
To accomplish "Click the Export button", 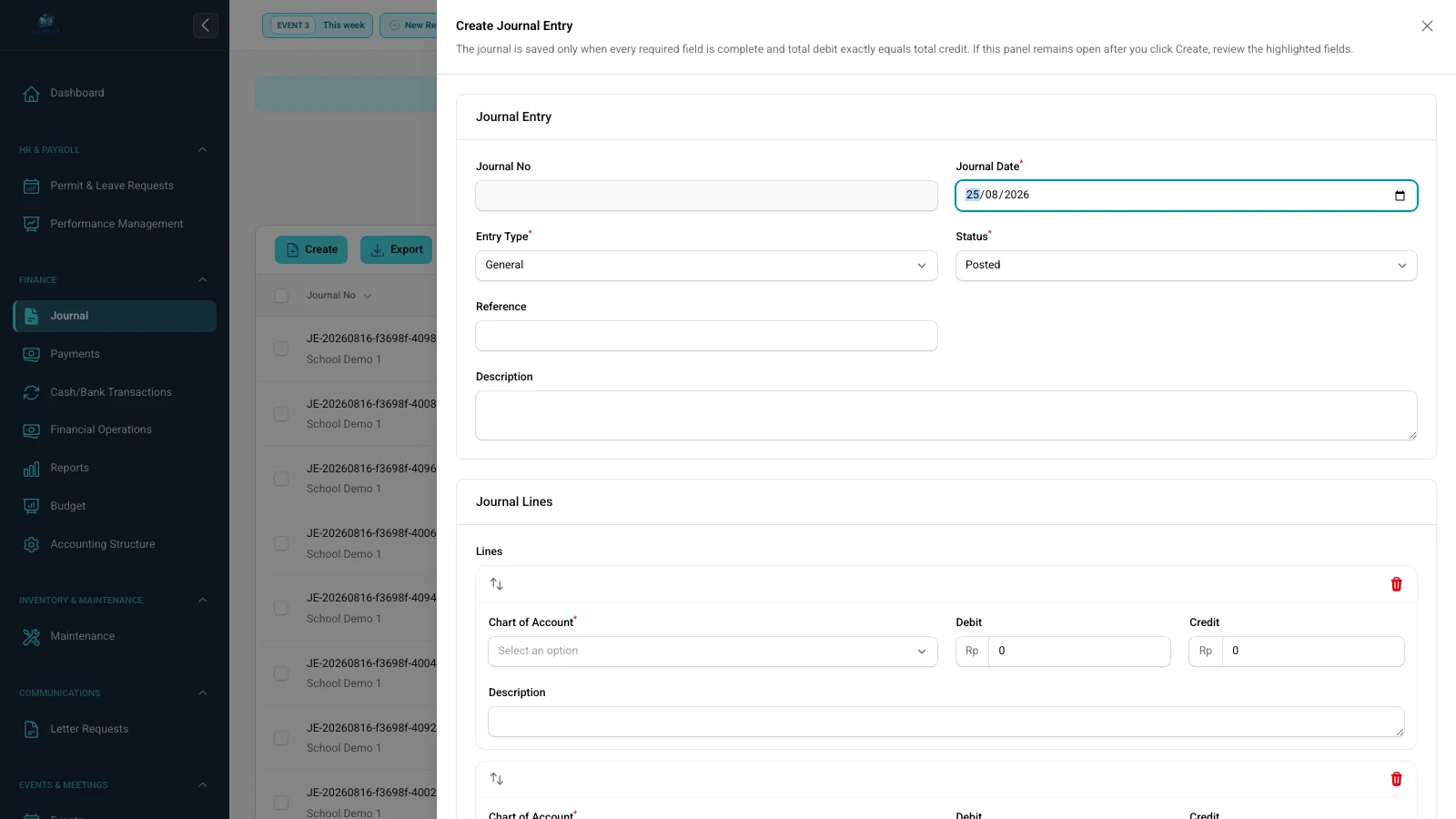I will 397,250.
